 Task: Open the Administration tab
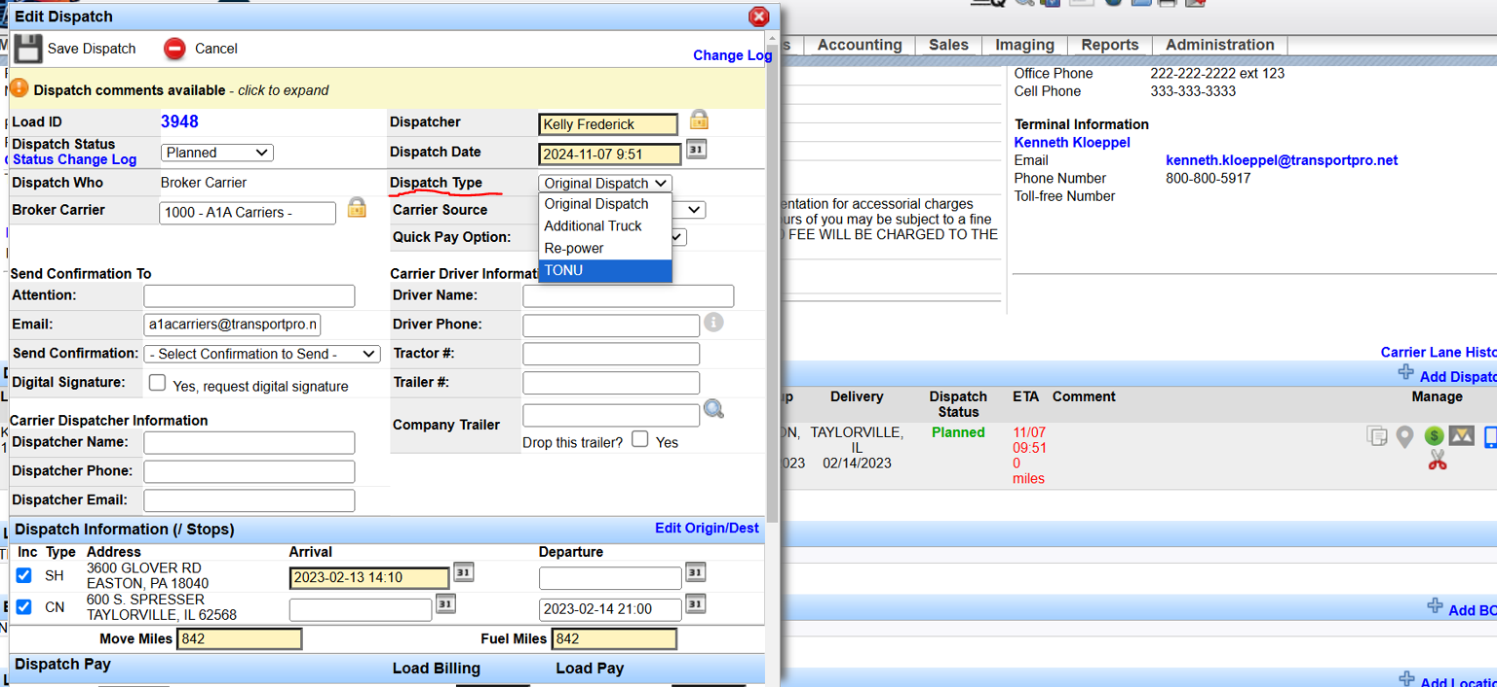pyautogui.click(x=1219, y=45)
